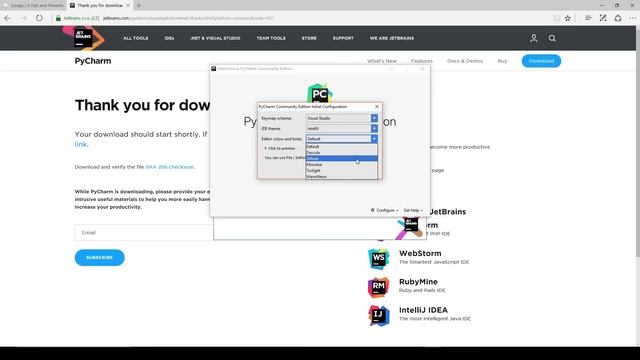Click the IDE theme combo box showing IntelliJ
This screenshot has width=640, height=360.
coord(342,128)
